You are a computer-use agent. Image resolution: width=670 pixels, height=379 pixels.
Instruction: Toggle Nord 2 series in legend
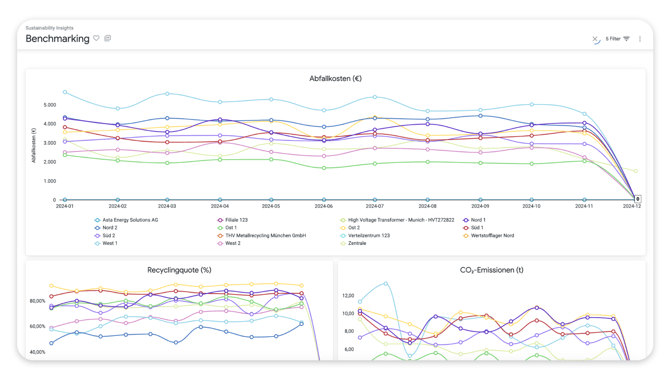[x=106, y=228]
